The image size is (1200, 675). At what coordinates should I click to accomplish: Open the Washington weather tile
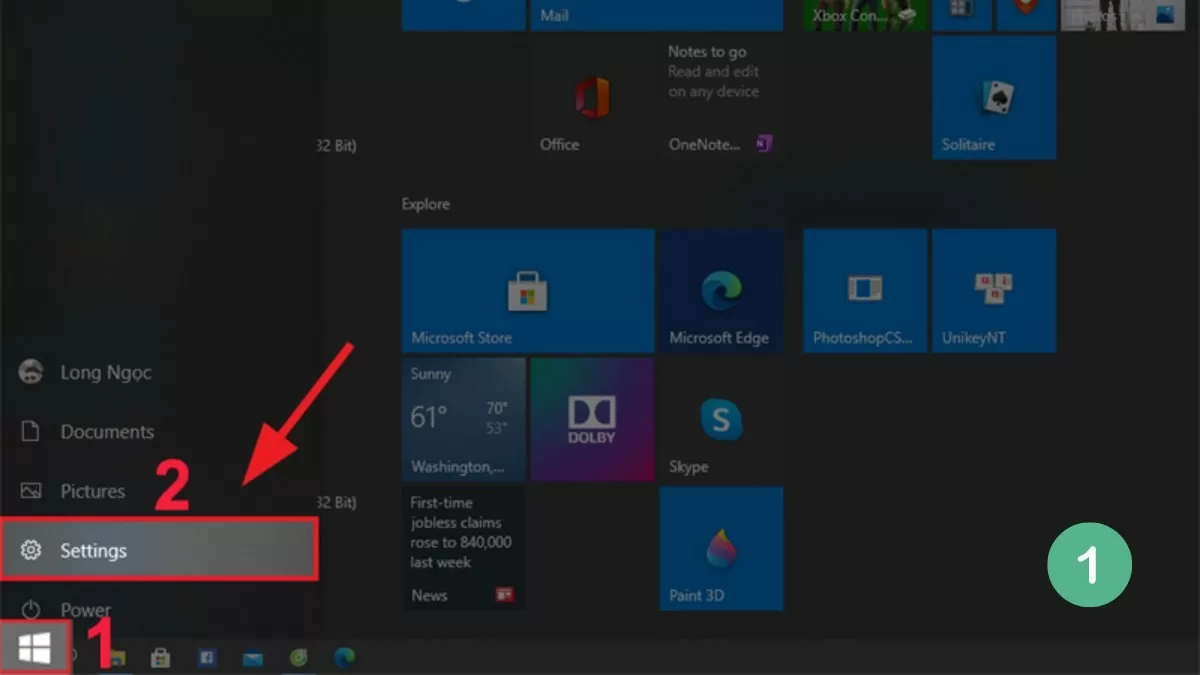tap(464, 420)
